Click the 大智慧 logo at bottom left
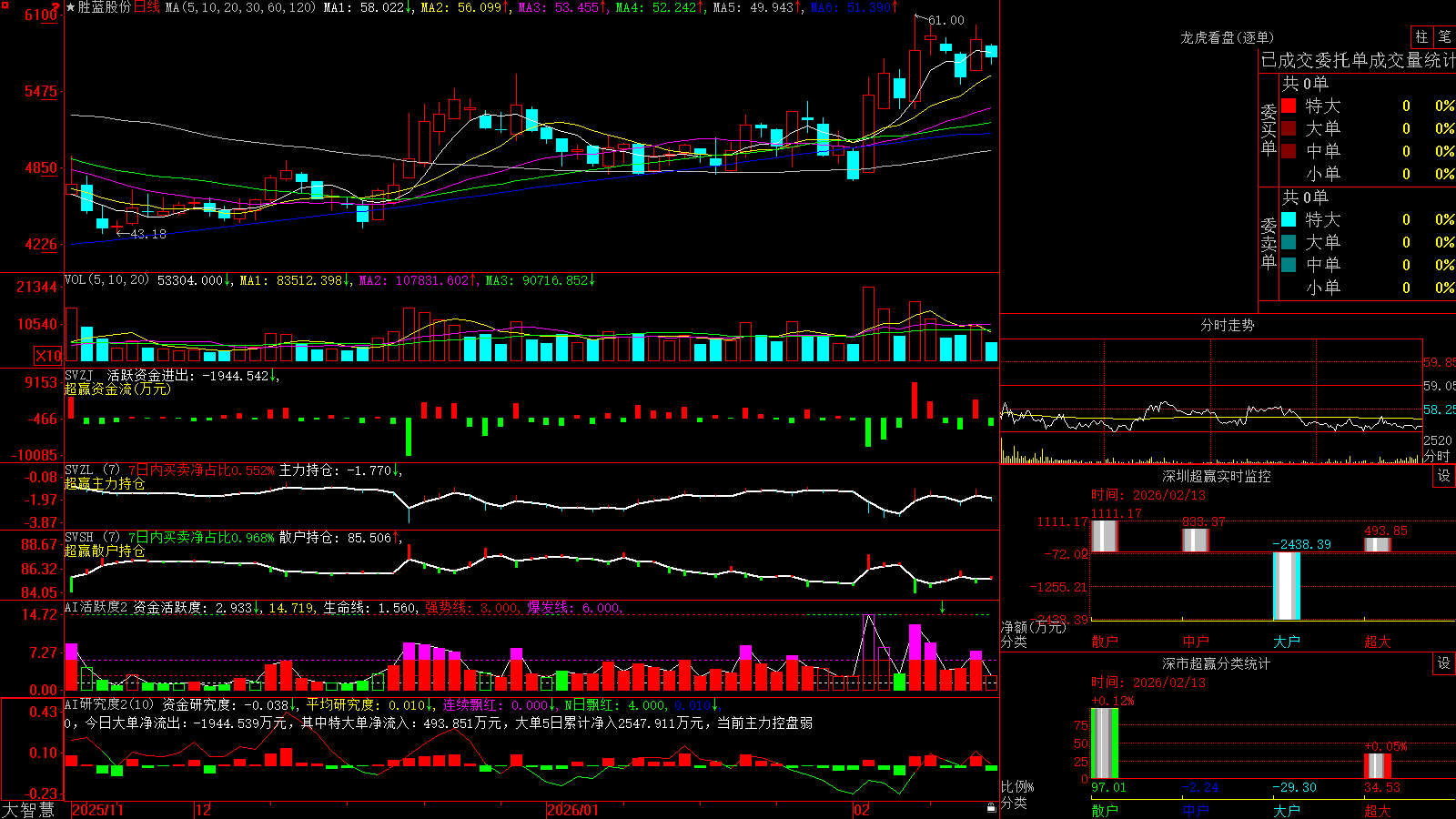 coord(28,809)
